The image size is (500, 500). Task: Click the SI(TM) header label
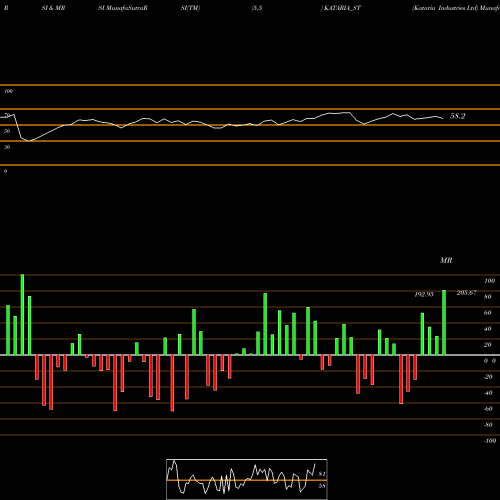190,8
